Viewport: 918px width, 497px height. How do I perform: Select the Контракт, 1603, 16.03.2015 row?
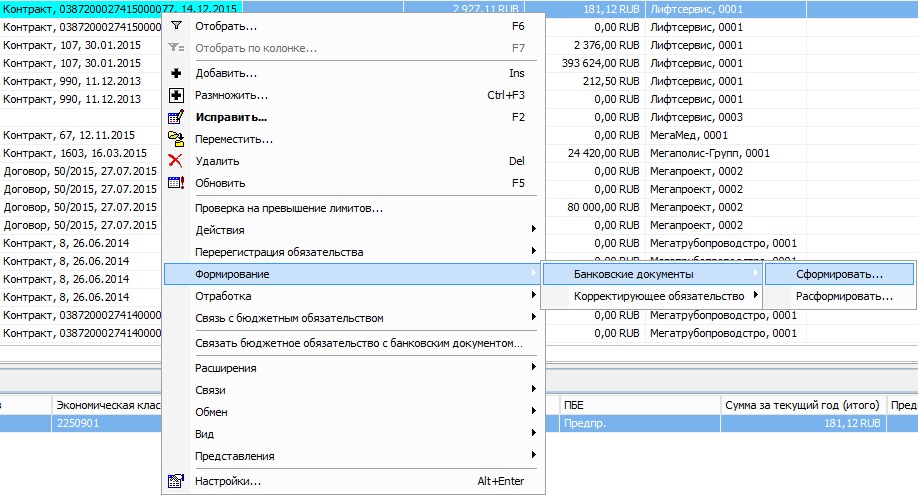click(x=76, y=153)
